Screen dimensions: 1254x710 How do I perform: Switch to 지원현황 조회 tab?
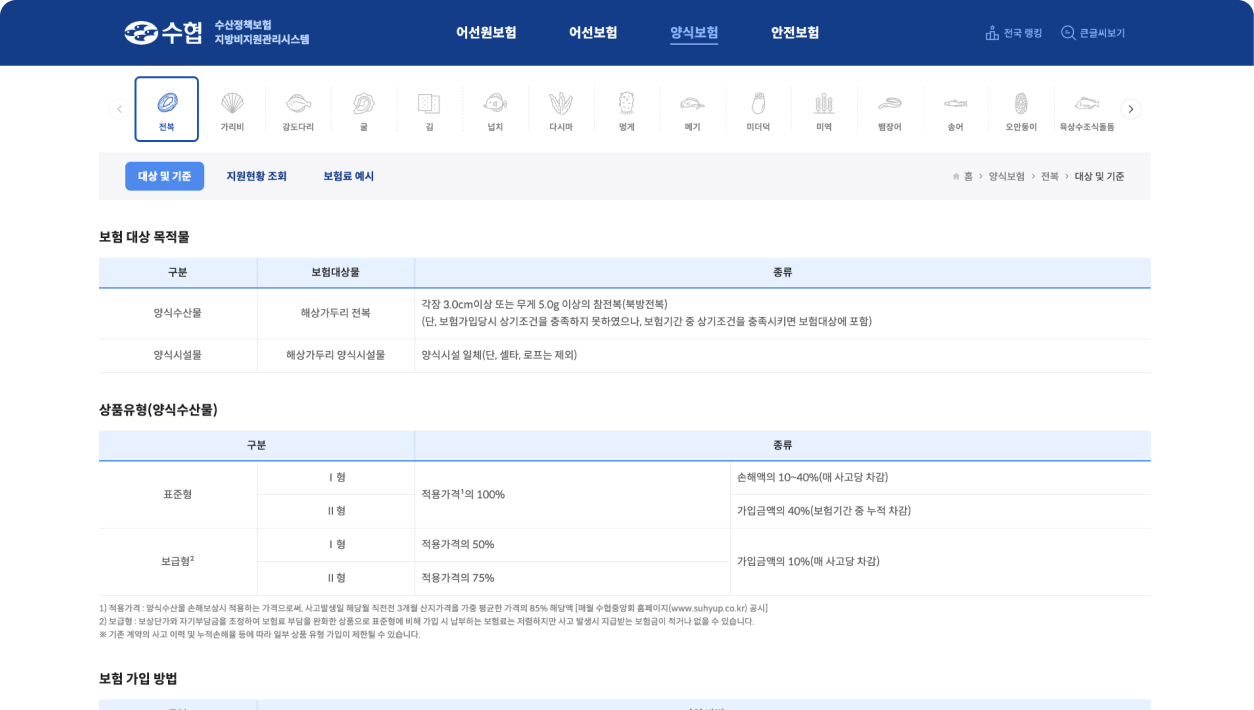[256, 176]
